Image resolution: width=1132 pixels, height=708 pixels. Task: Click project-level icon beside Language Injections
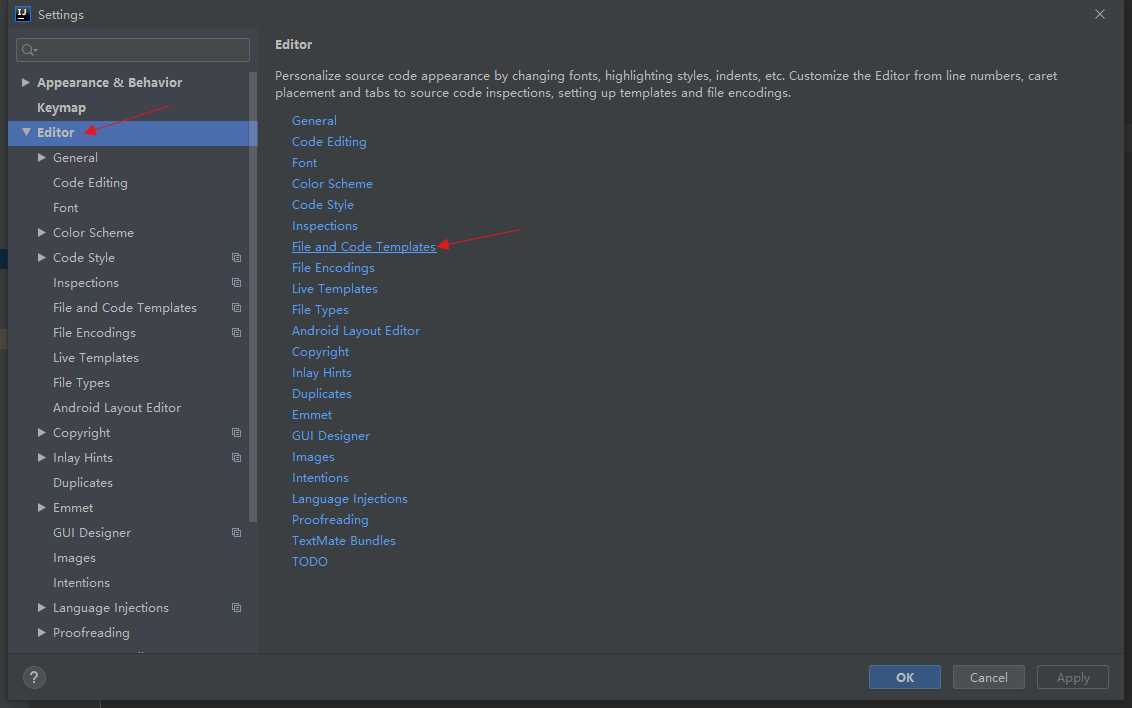[x=236, y=608]
